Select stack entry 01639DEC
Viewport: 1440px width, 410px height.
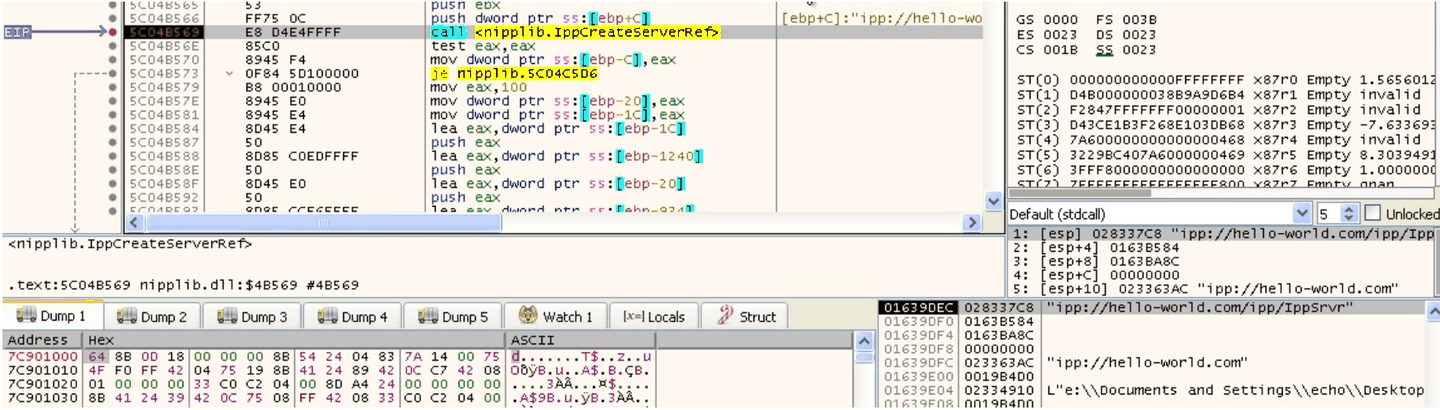[x=1150, y=308]
